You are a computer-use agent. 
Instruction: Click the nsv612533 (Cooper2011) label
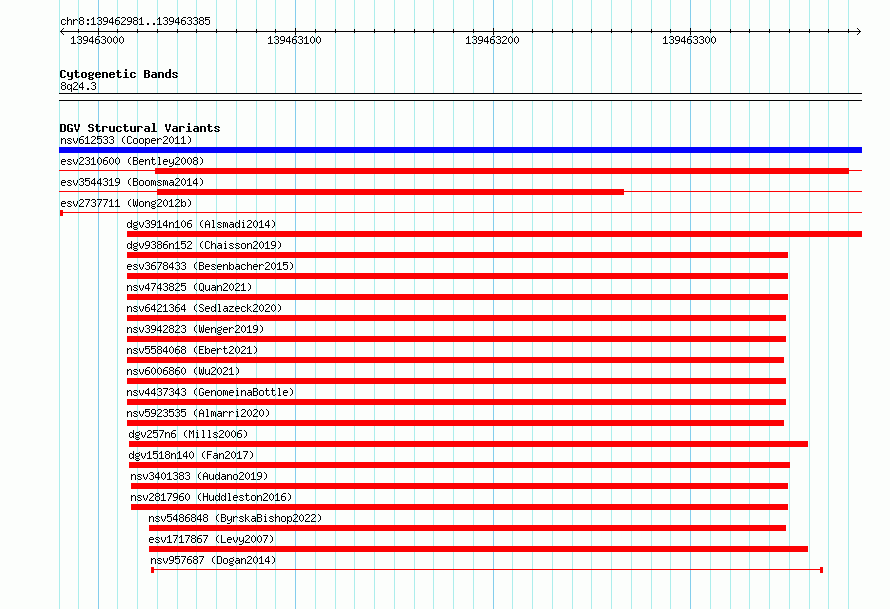126,140
